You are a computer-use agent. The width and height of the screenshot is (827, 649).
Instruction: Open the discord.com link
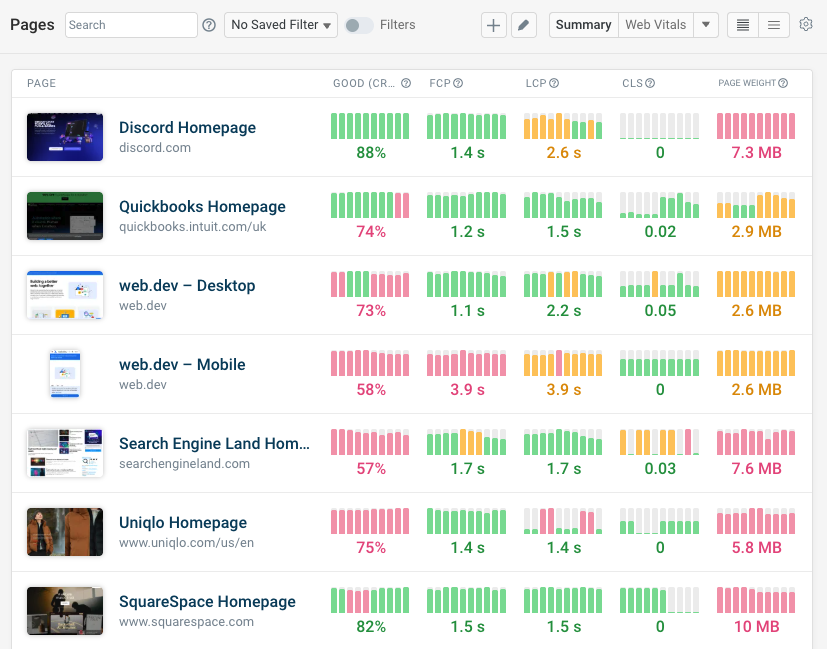coord(155,147)
